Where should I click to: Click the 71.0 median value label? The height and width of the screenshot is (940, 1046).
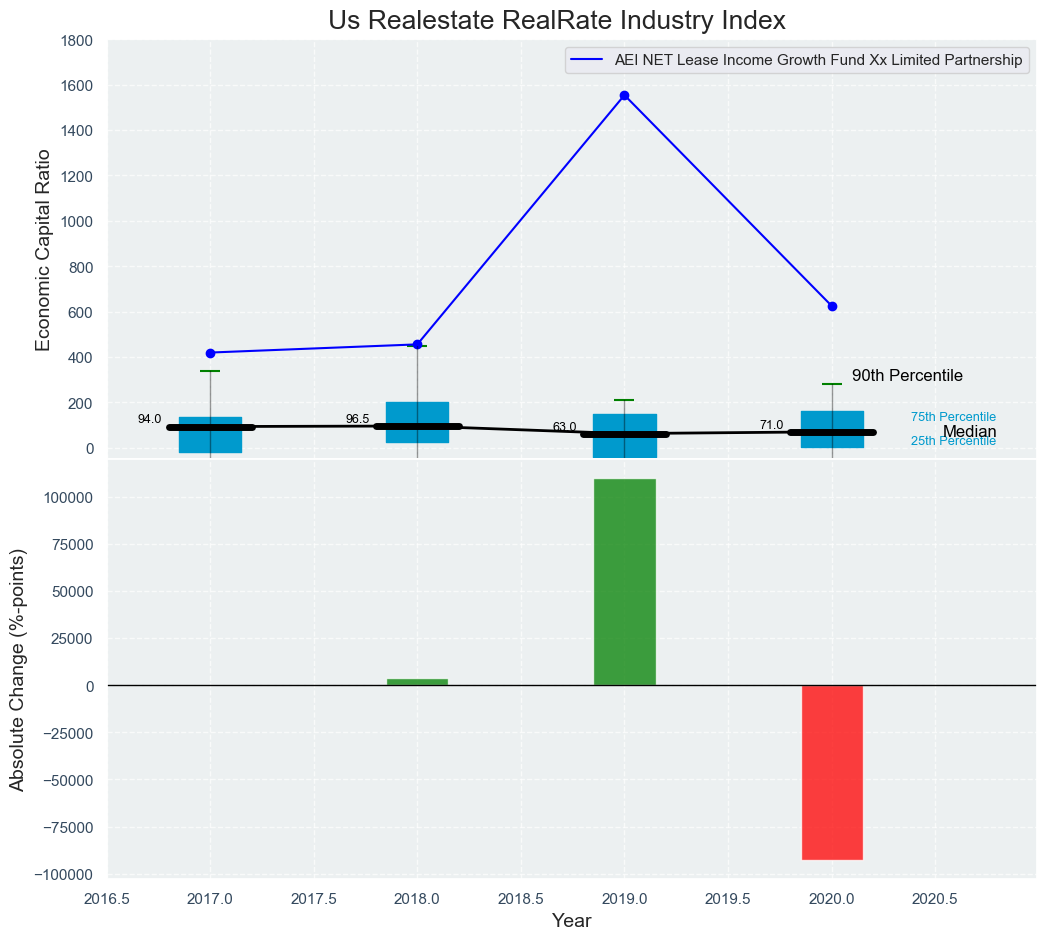pos(771,425)
